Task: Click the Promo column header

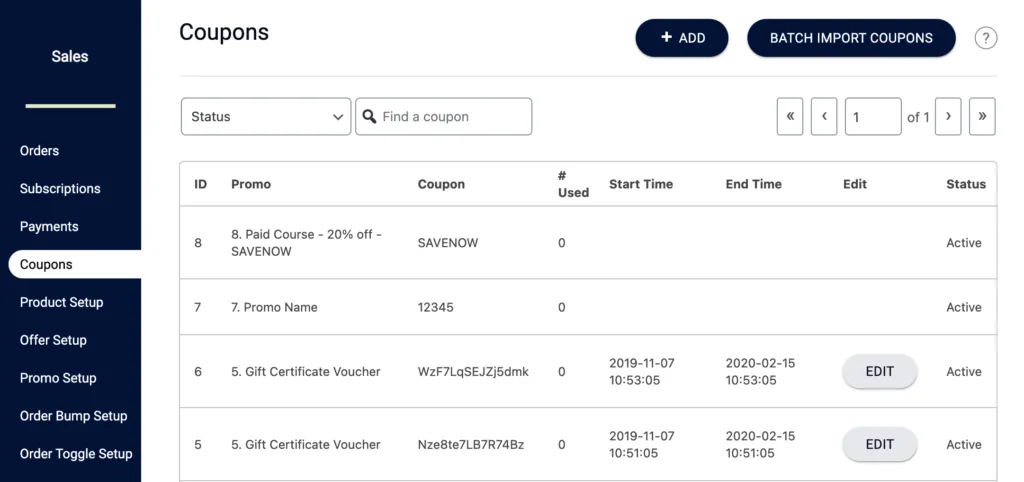Action: click(251, 184)
